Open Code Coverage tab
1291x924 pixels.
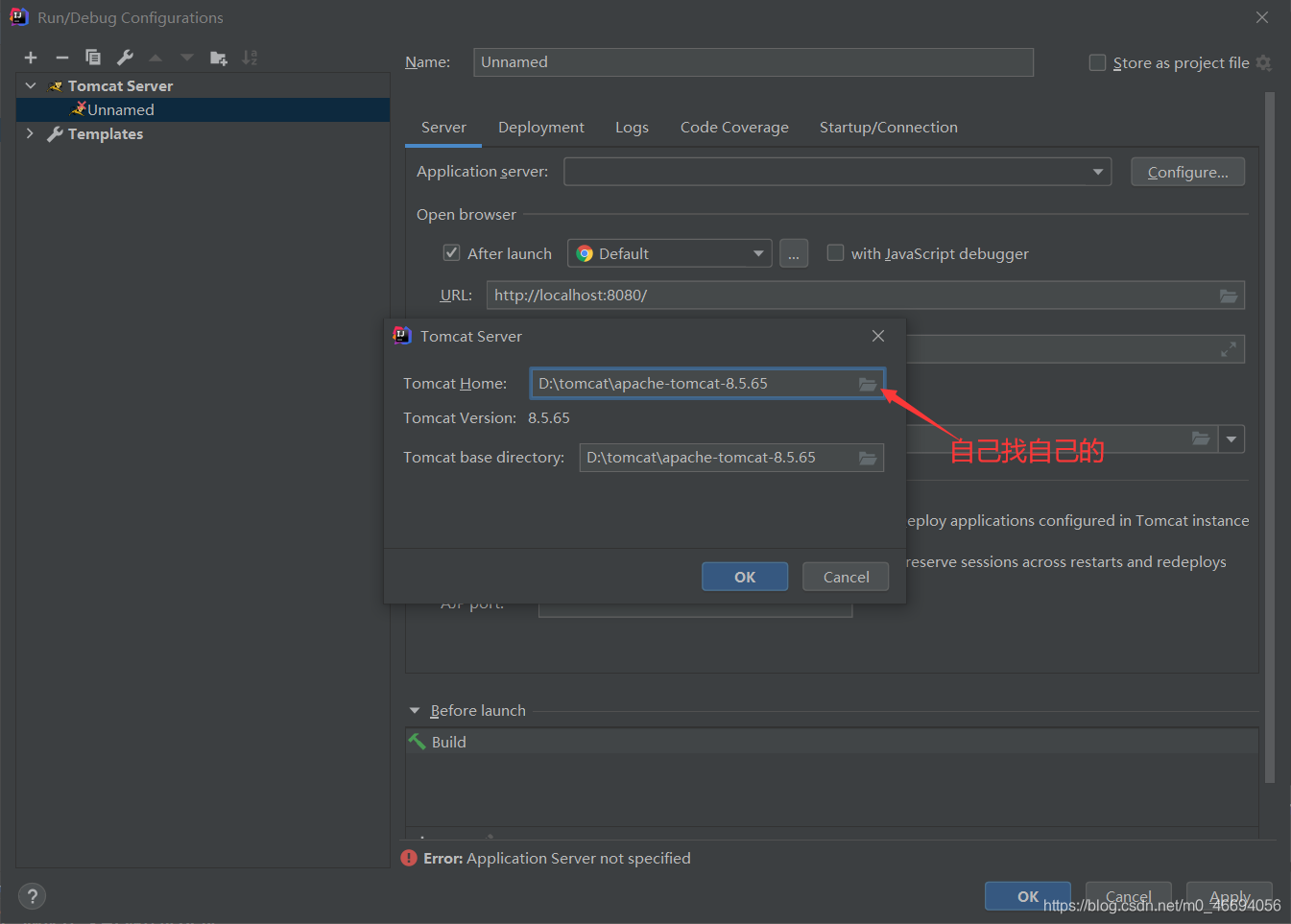coord(734,127)
